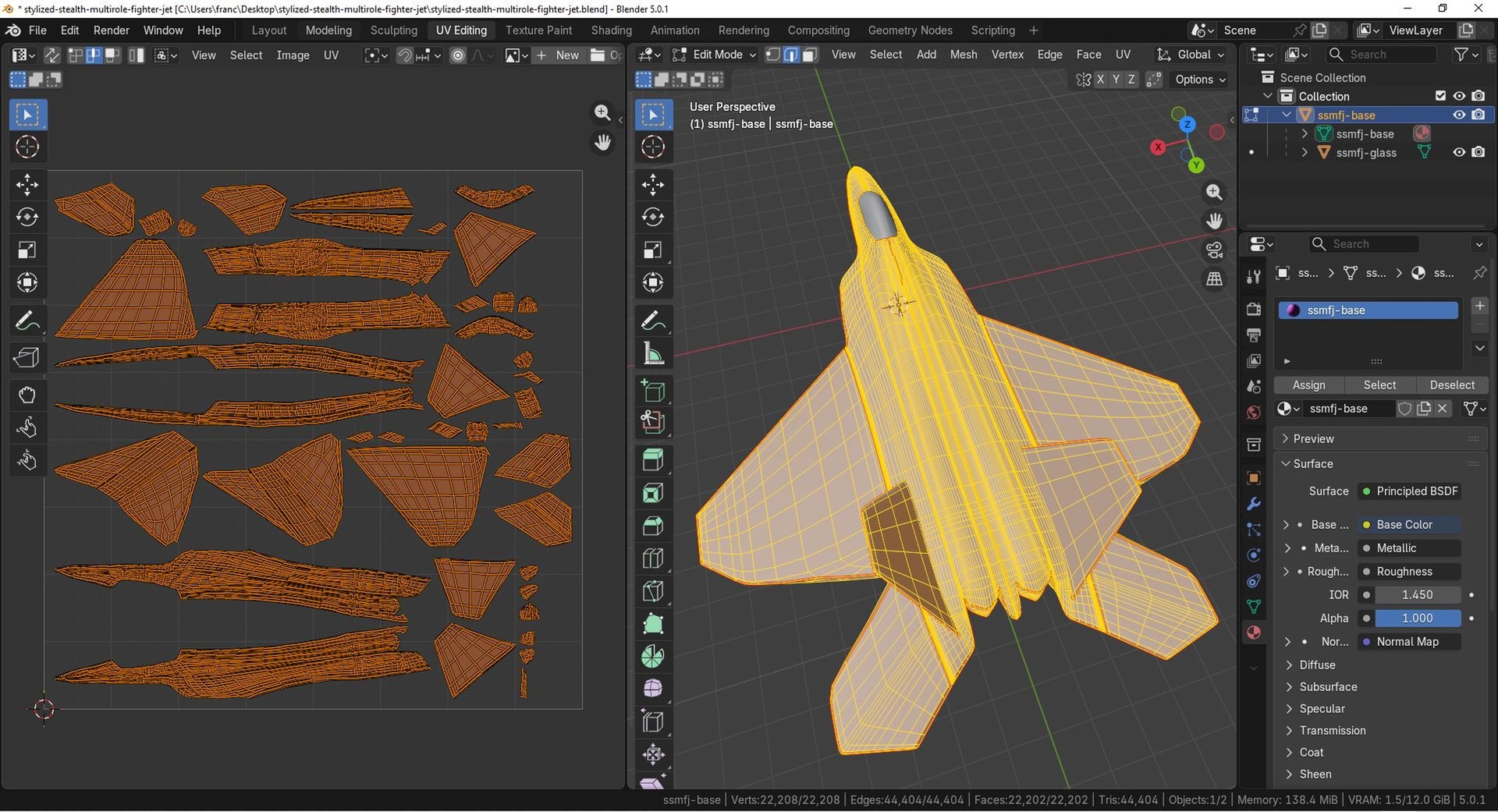The image size is (1498, 812).
Task: Enable face select mode in 3D viewport
Action: 810,55
